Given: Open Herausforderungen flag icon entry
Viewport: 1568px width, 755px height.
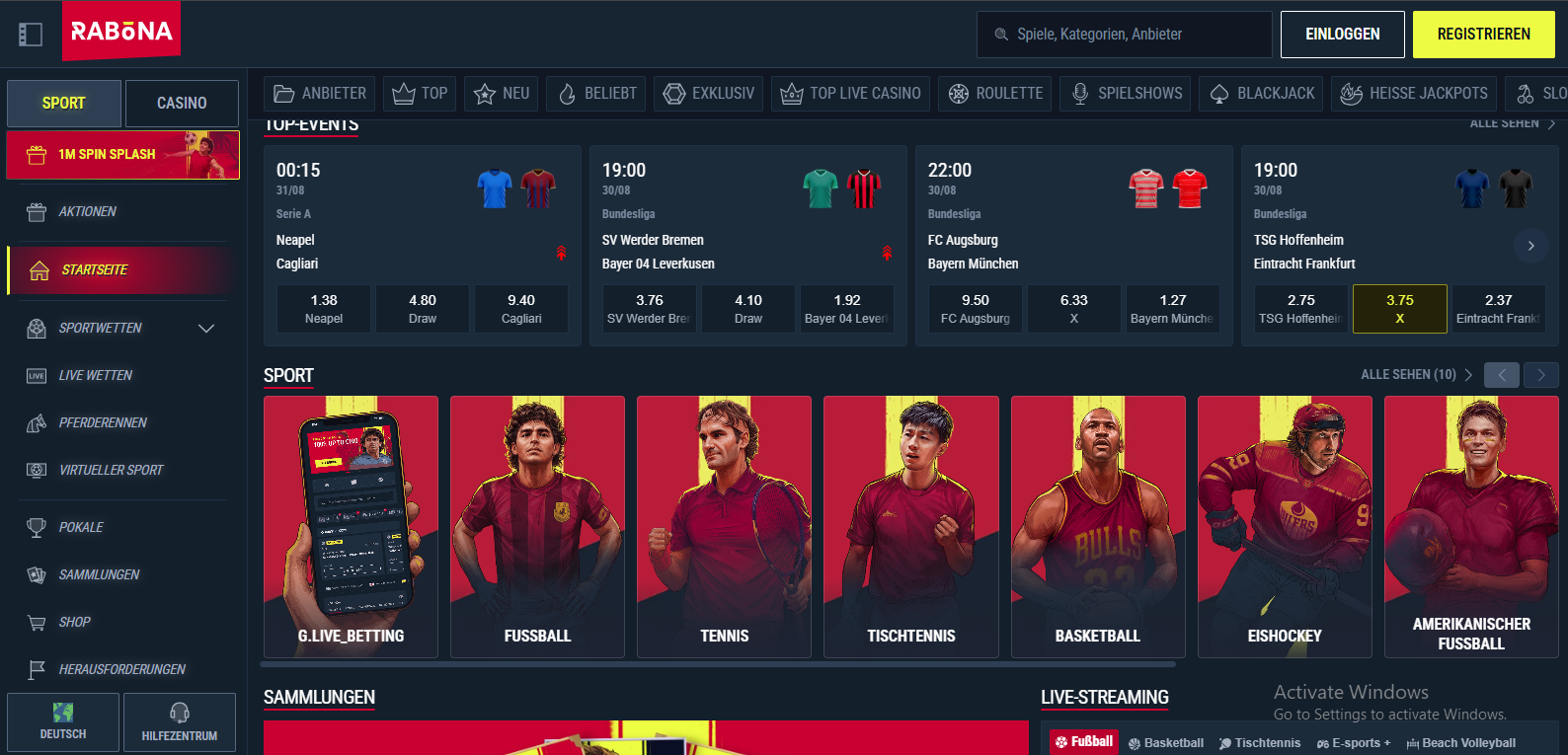Looking at the screenshot, I should [x=37, y=670].
